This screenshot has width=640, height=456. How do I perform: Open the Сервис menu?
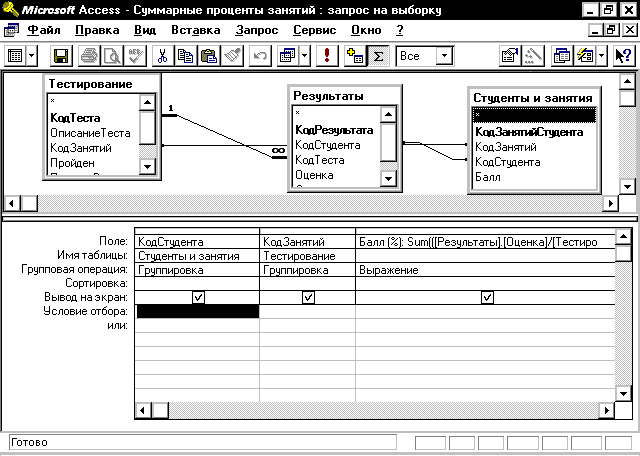(x=315, y=30)
